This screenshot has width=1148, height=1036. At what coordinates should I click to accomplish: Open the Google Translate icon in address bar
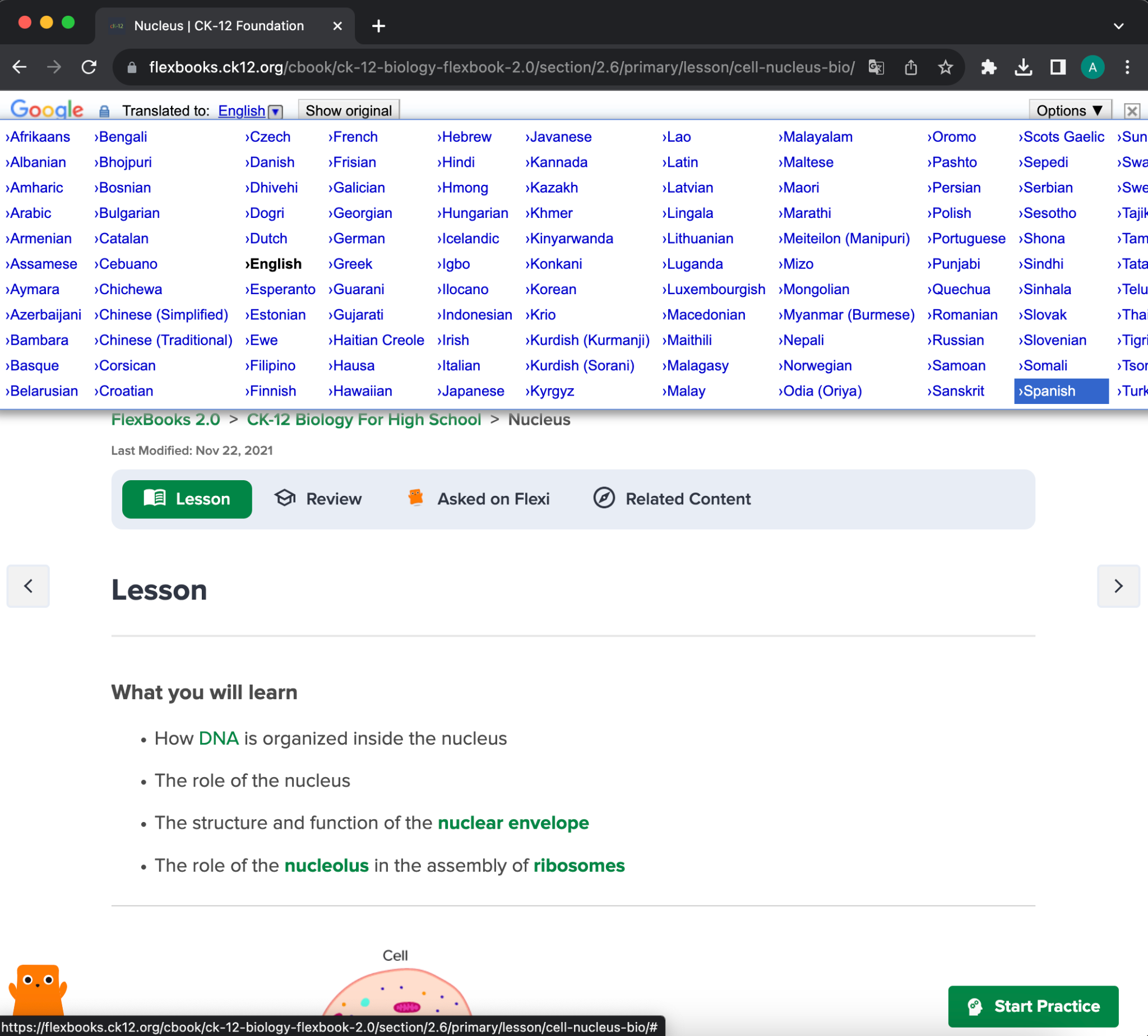point(876,67)
